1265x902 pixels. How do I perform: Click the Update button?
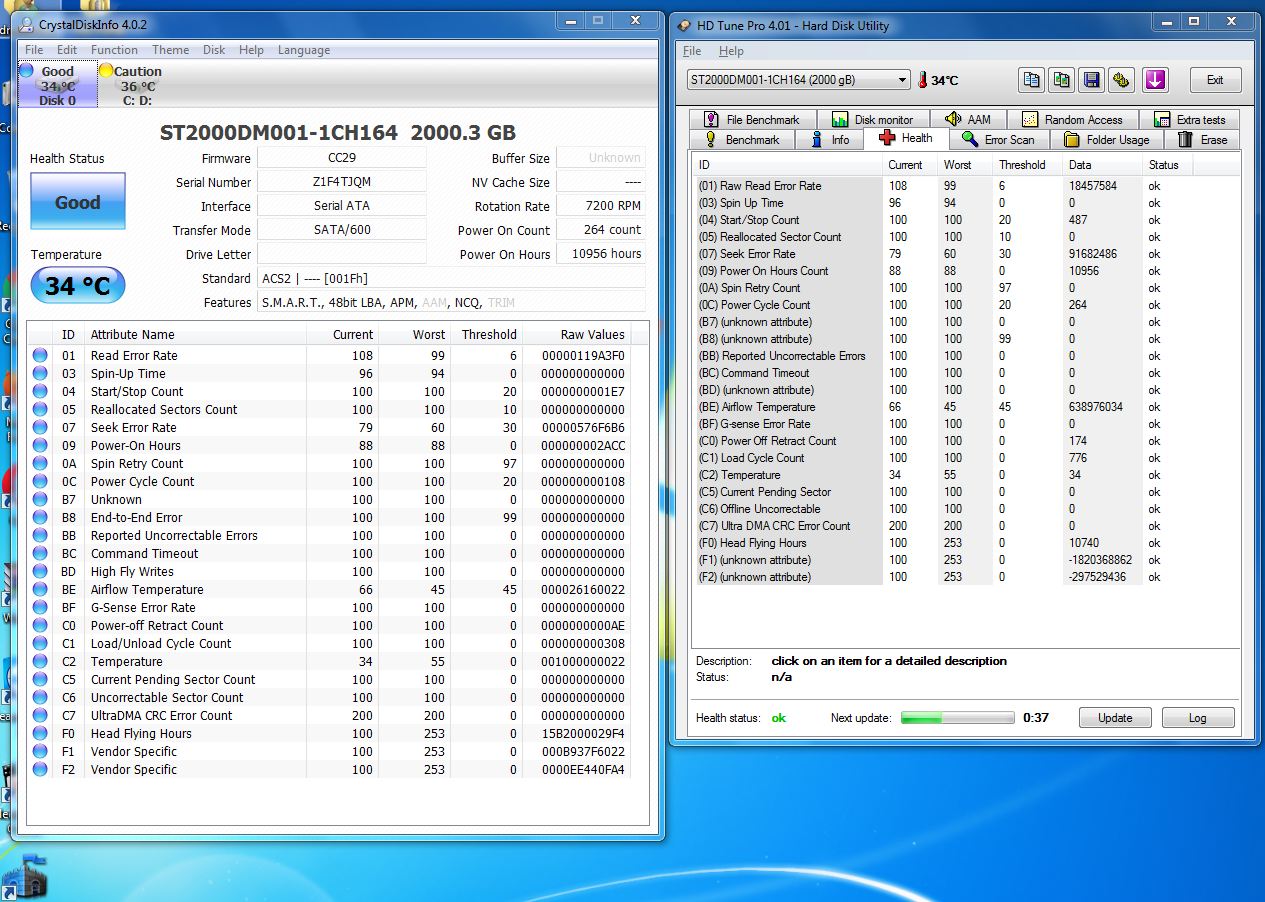click(x=1115, y=718)
